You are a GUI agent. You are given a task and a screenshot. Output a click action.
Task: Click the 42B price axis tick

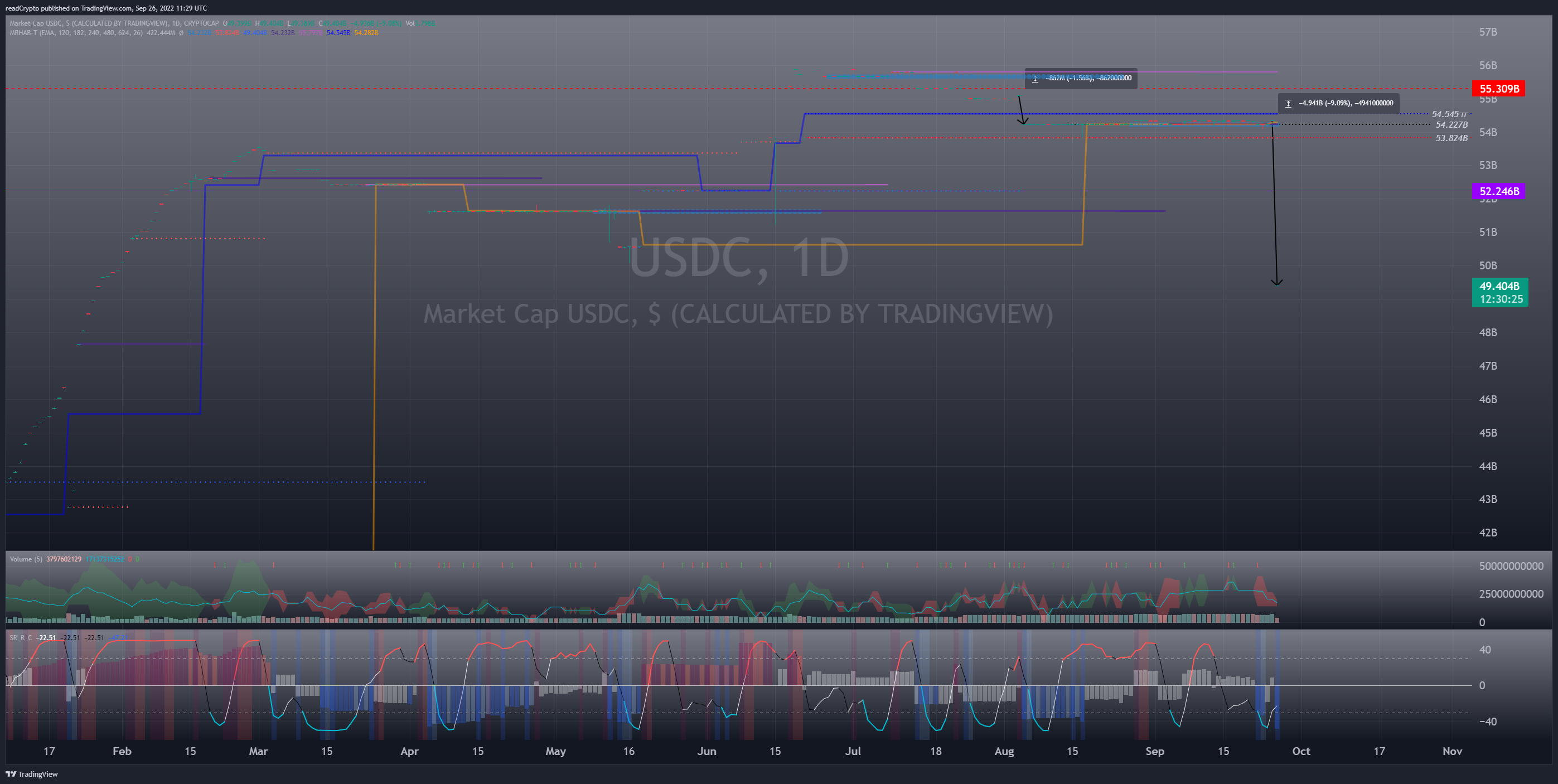pos(1488,533)
